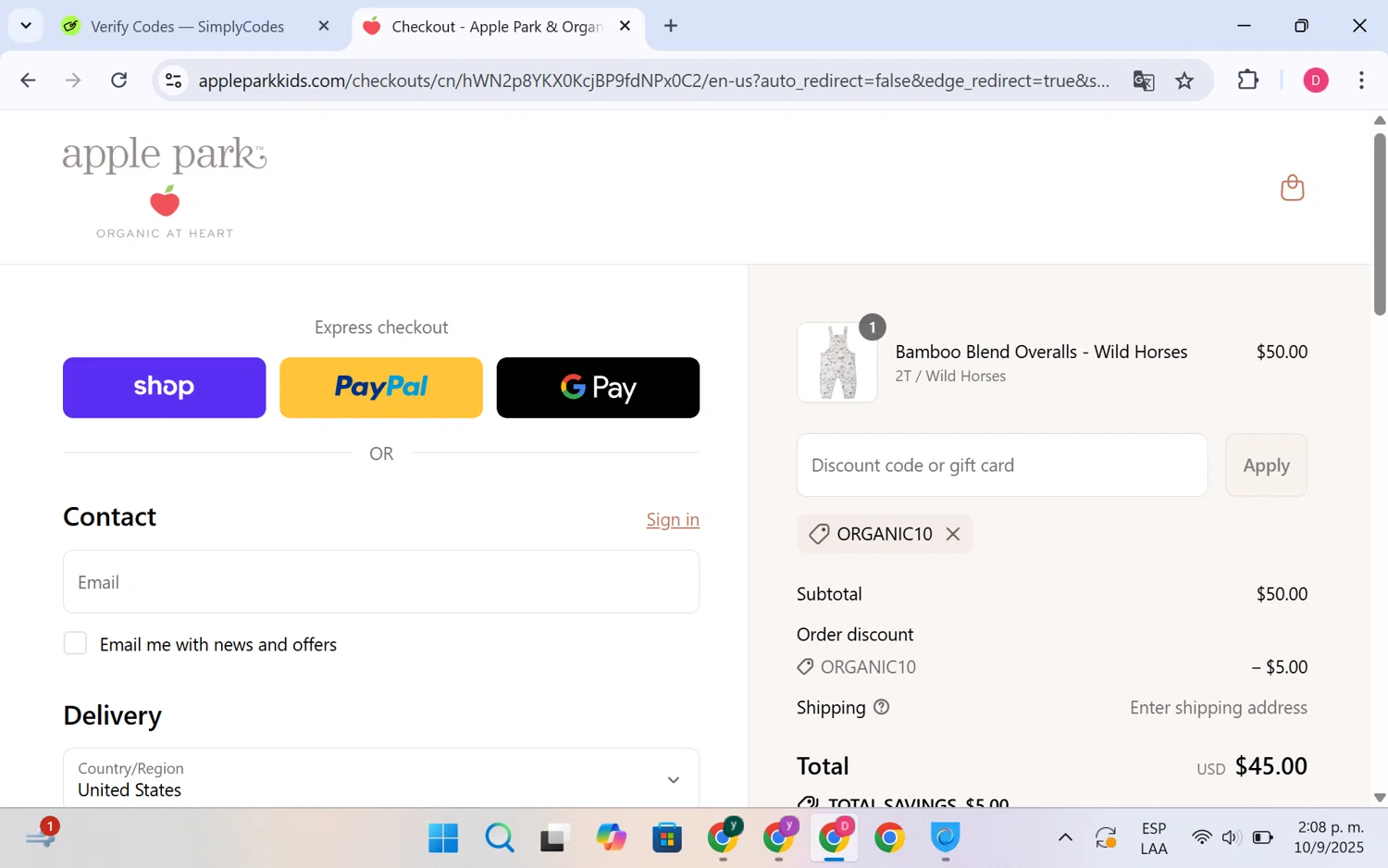Click the Discount code or gift card field
This screenshot has height=868, width=1388.
1002,465
